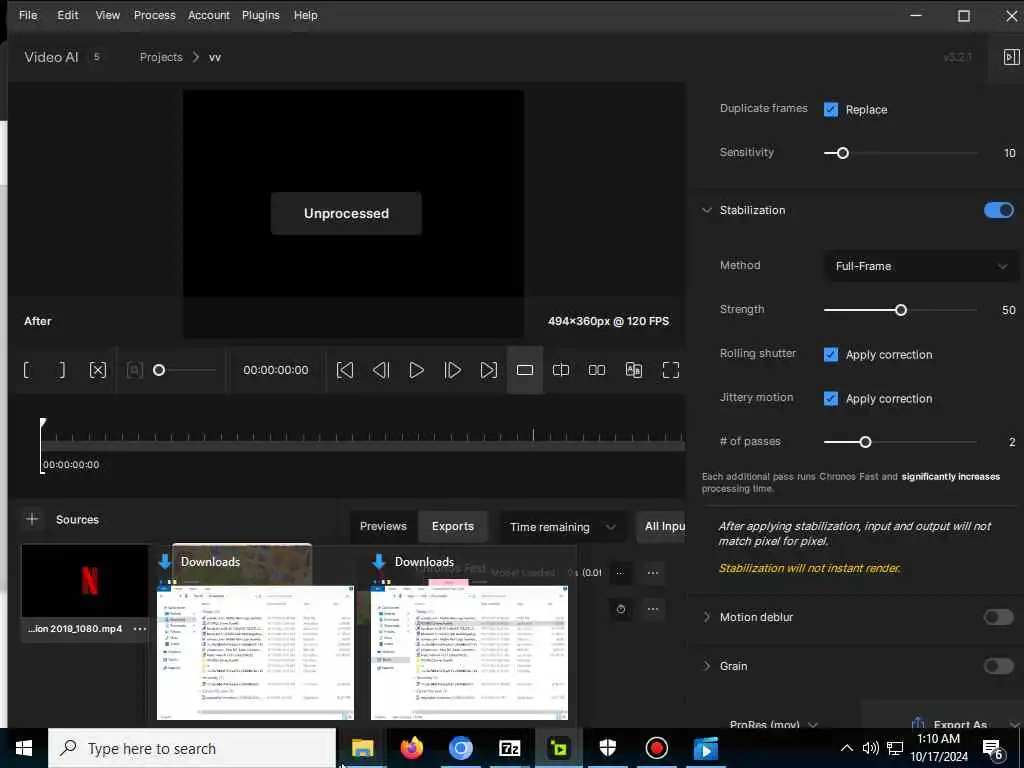Enter fullscreen preview mode
Viewport: 1024px width, 768px height.
coord(671,370)
